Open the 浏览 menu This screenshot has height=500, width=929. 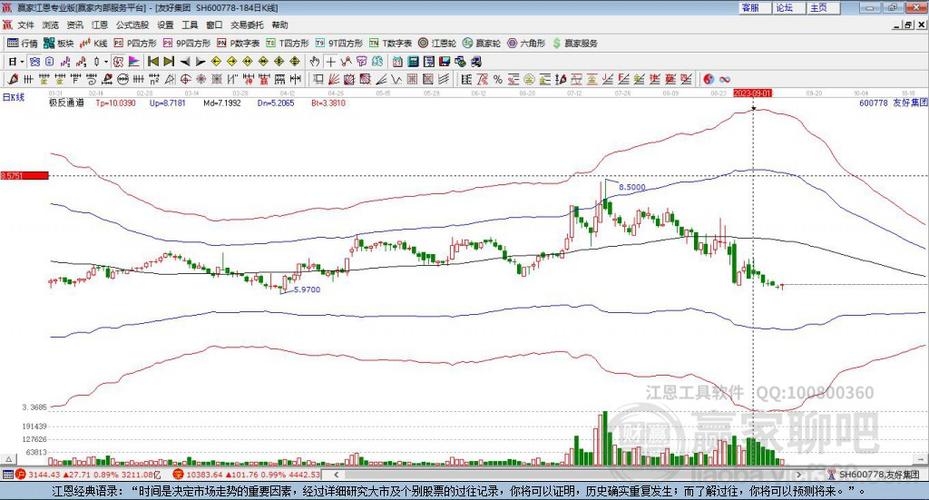[x=50, y=25]
